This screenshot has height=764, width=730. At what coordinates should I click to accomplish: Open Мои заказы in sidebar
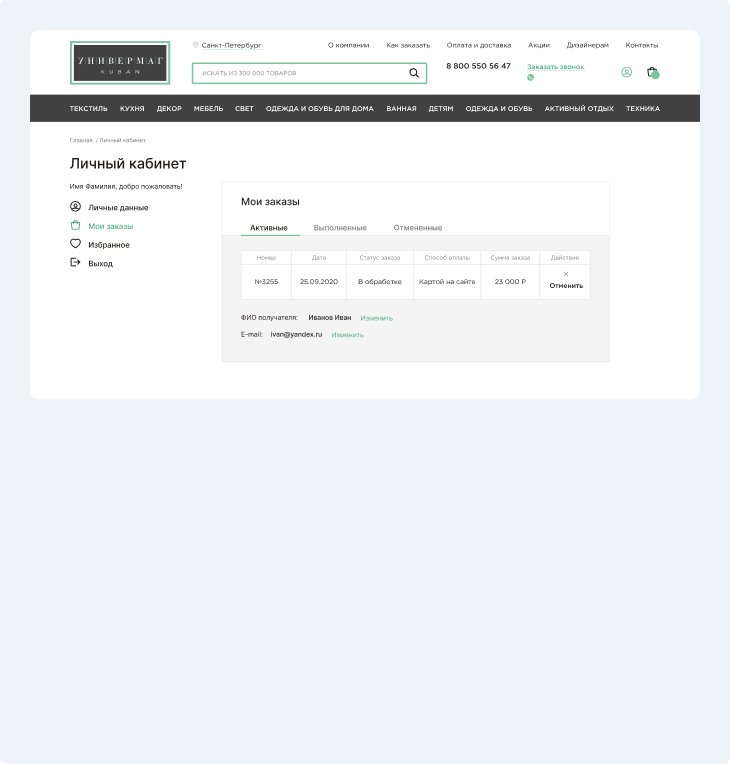pyautogui.click(x=111, y=226)
